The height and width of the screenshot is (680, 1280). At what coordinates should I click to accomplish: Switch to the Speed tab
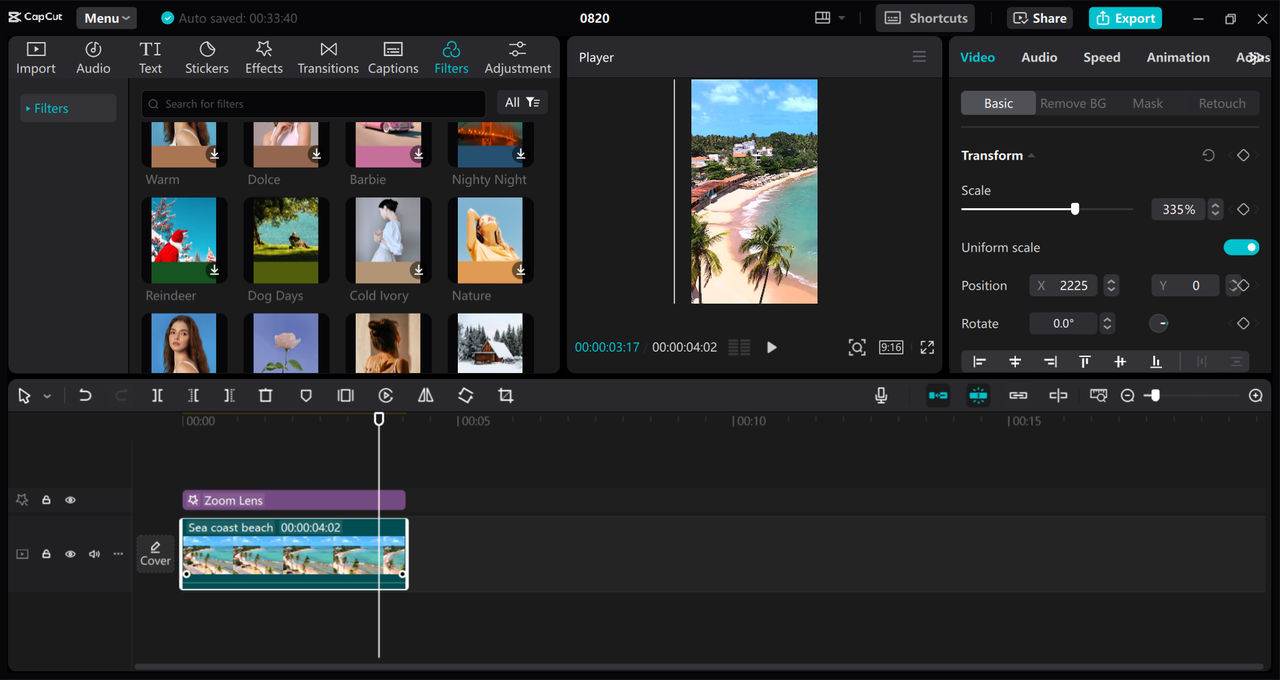click(1101, 58)
